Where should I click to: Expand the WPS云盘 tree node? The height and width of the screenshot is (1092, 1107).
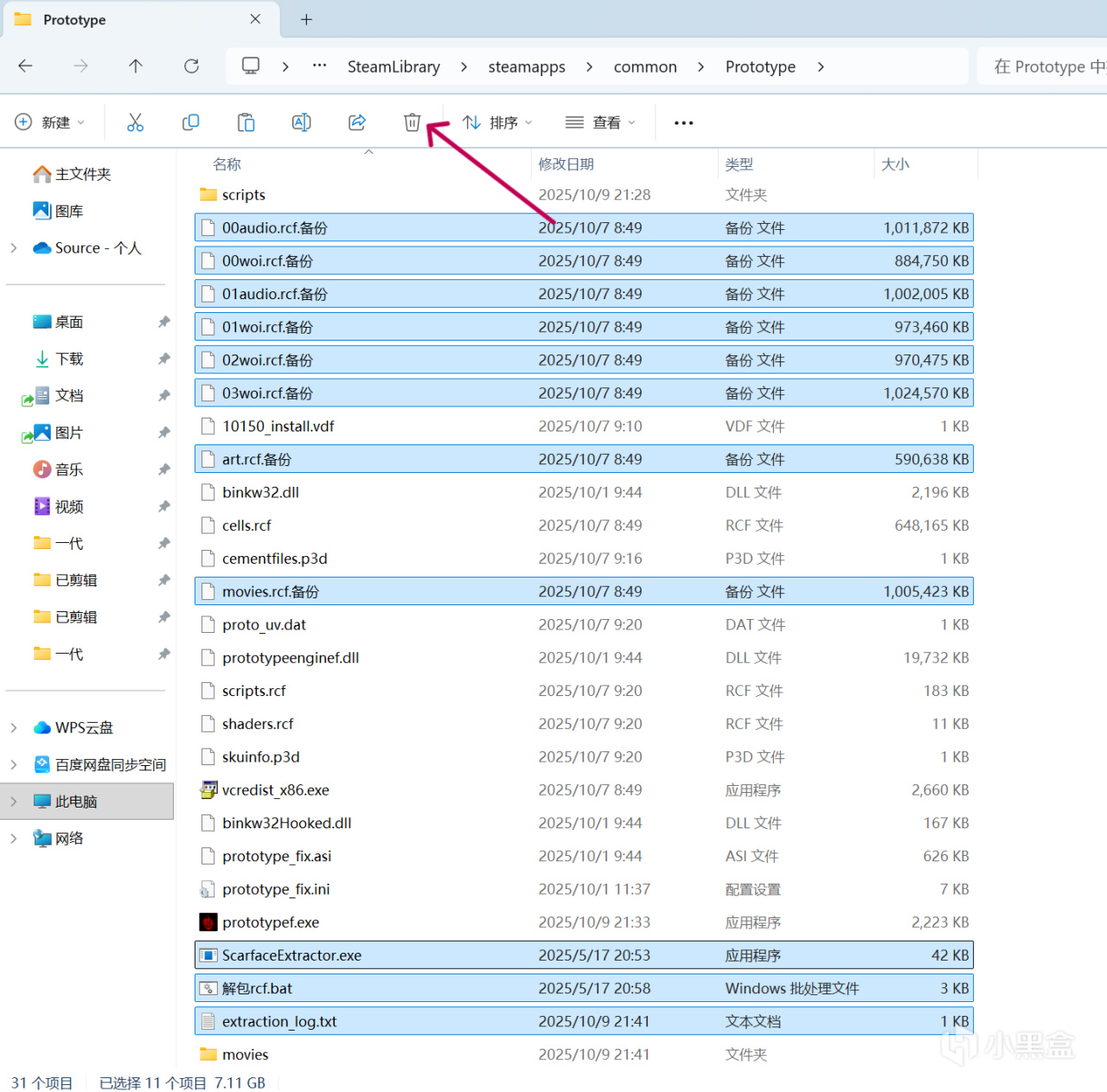tap(14, 728)
